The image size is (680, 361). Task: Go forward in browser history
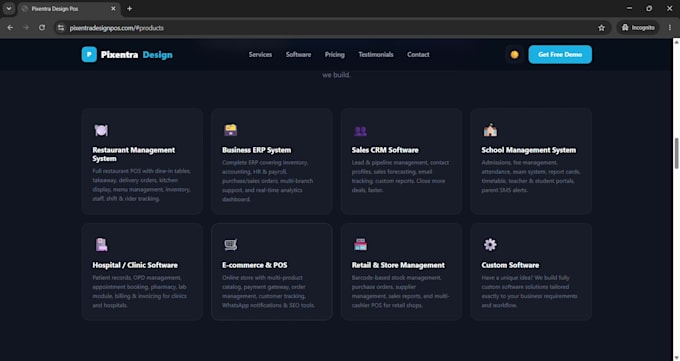click(x=26, y=28)
